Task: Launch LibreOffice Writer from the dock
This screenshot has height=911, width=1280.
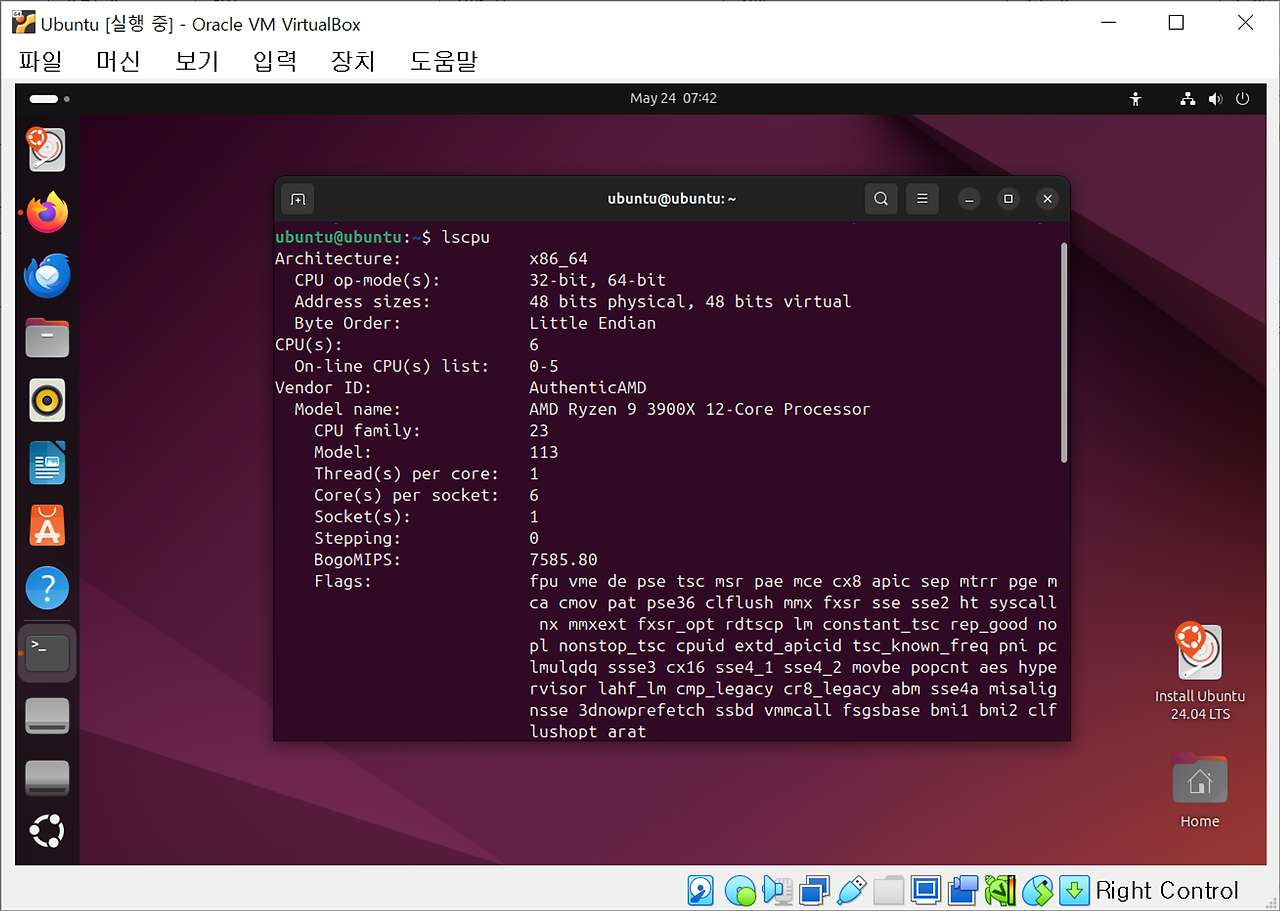Action: 47,463
